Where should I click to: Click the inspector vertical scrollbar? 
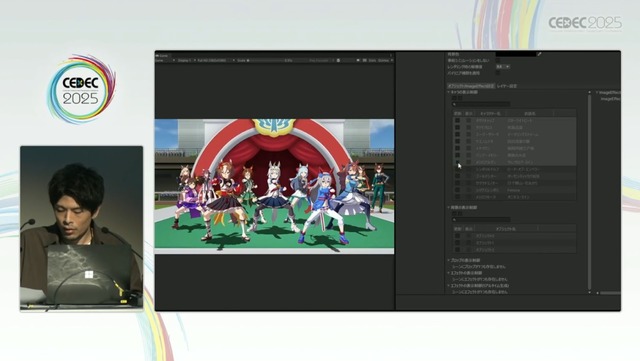(589, 192)
